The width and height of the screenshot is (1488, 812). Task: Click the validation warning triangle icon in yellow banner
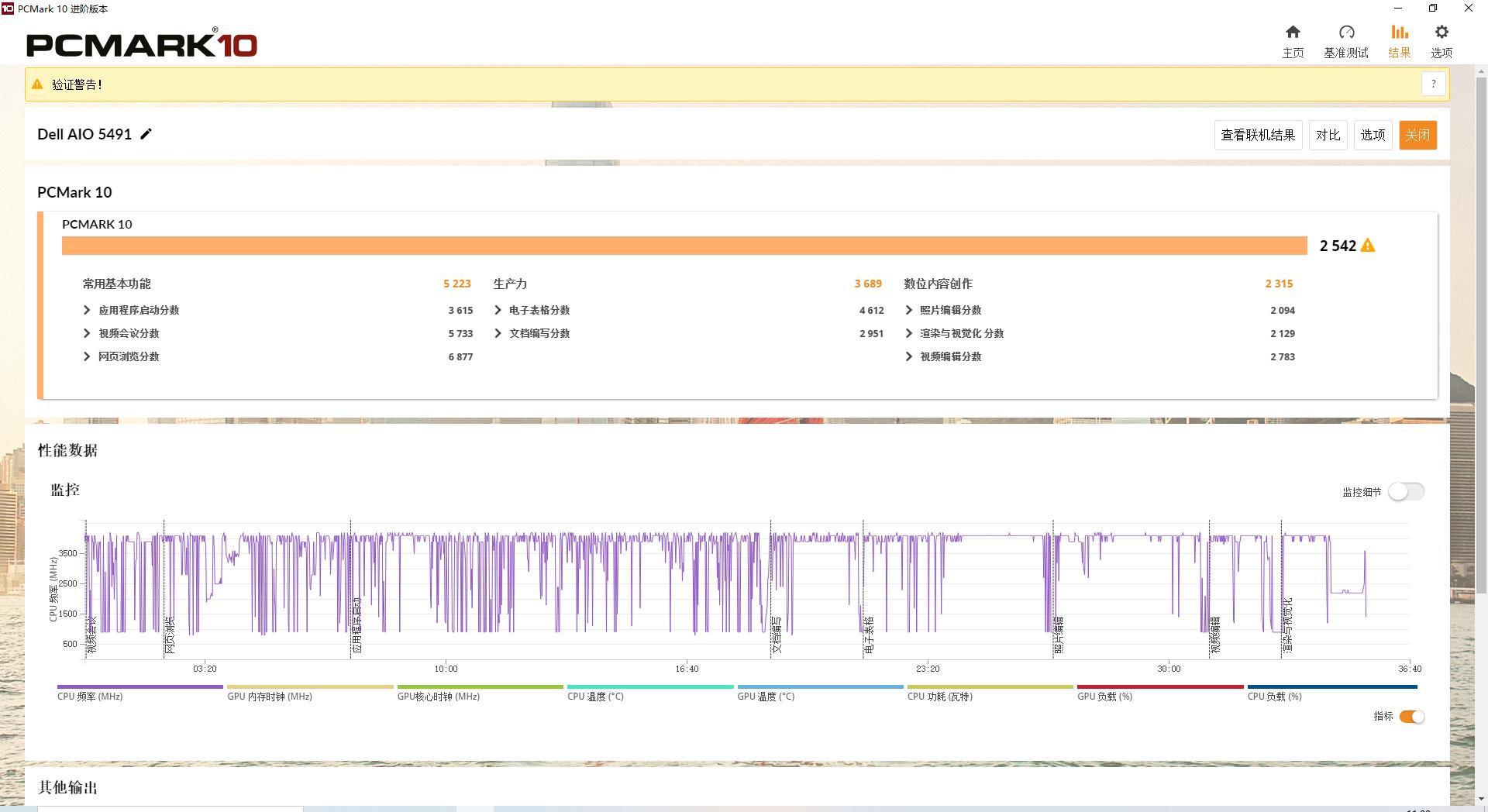[x=37, y=84]
